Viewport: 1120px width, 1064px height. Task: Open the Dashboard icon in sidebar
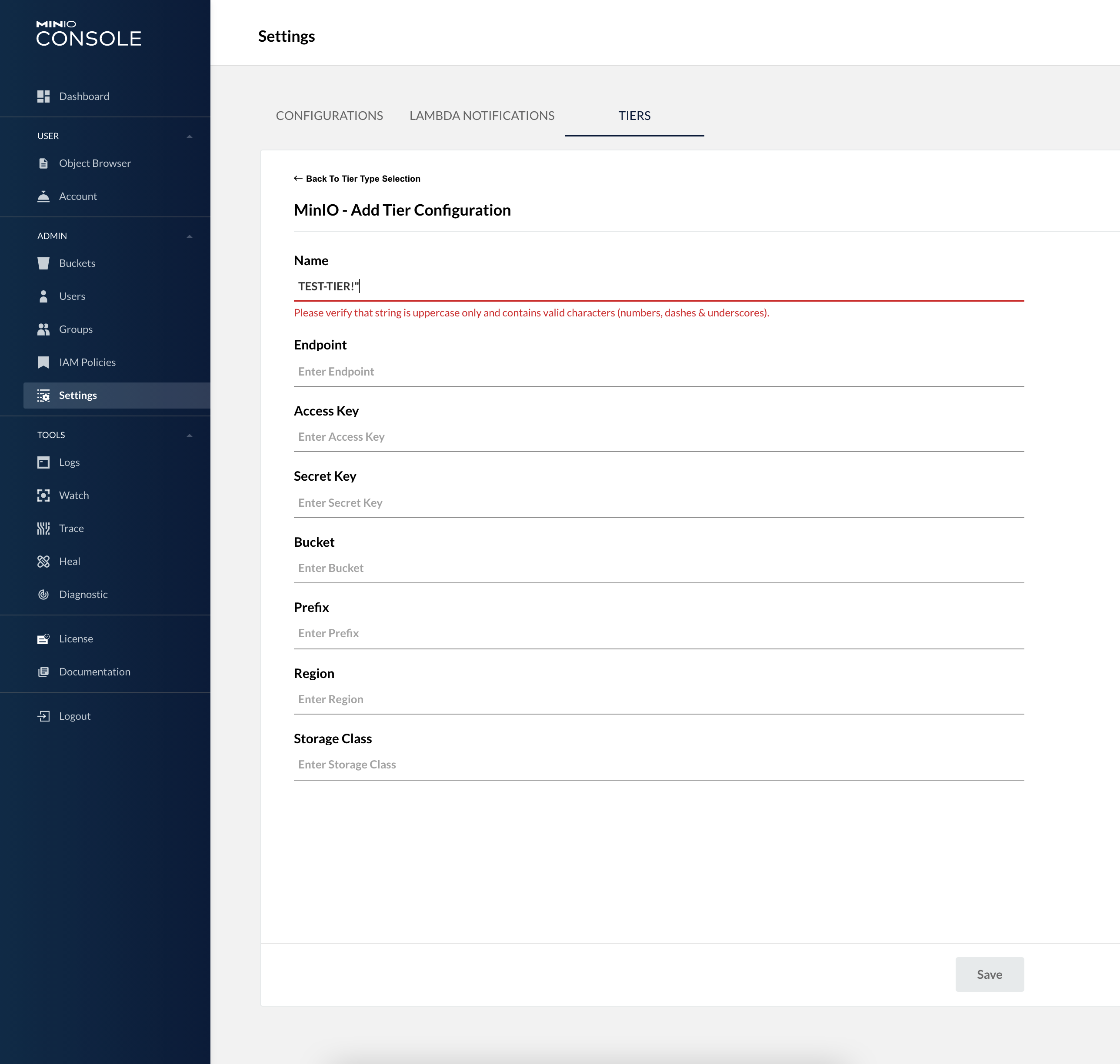43,96
